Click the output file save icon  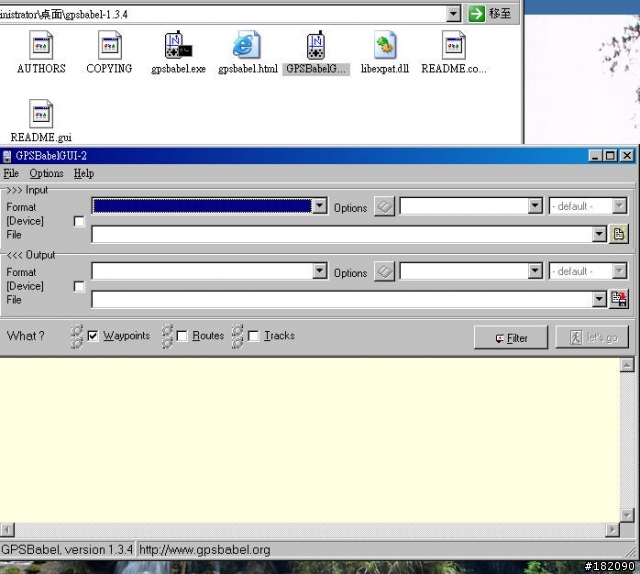[x=619, y=299]
